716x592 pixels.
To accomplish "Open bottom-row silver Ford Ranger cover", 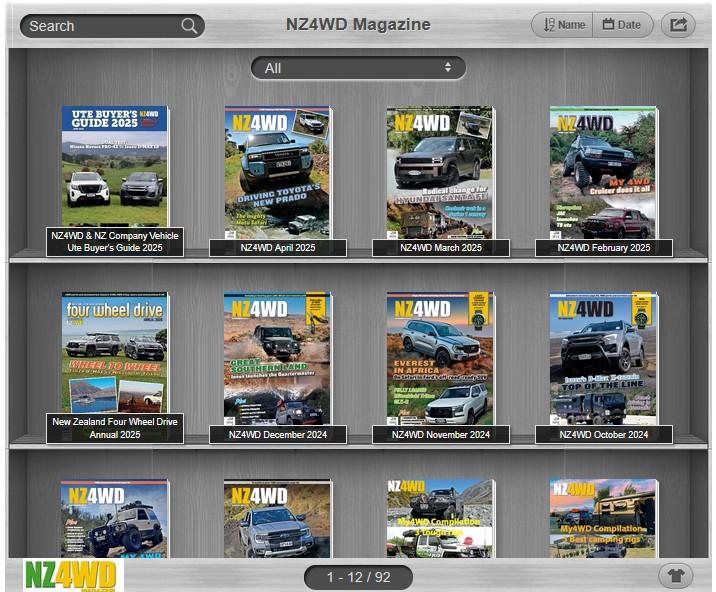I will click(x=277, y=518).
